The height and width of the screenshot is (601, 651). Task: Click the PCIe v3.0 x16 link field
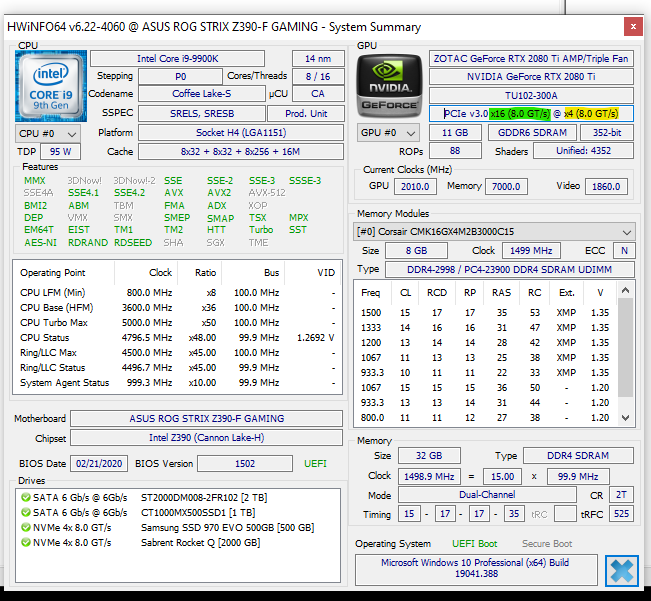click(x=531, y=113)
